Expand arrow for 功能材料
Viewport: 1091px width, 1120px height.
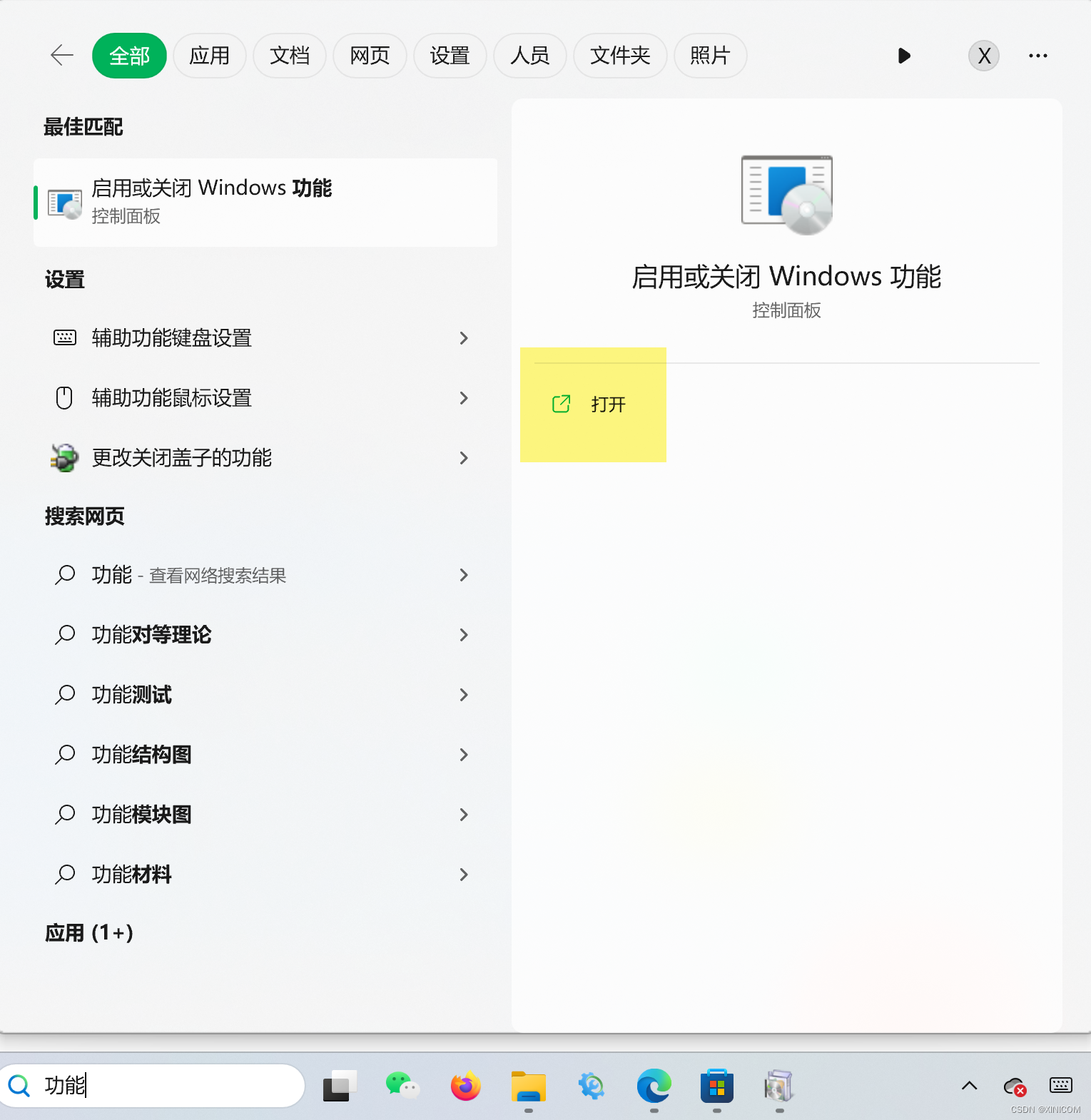click(464, 875)
